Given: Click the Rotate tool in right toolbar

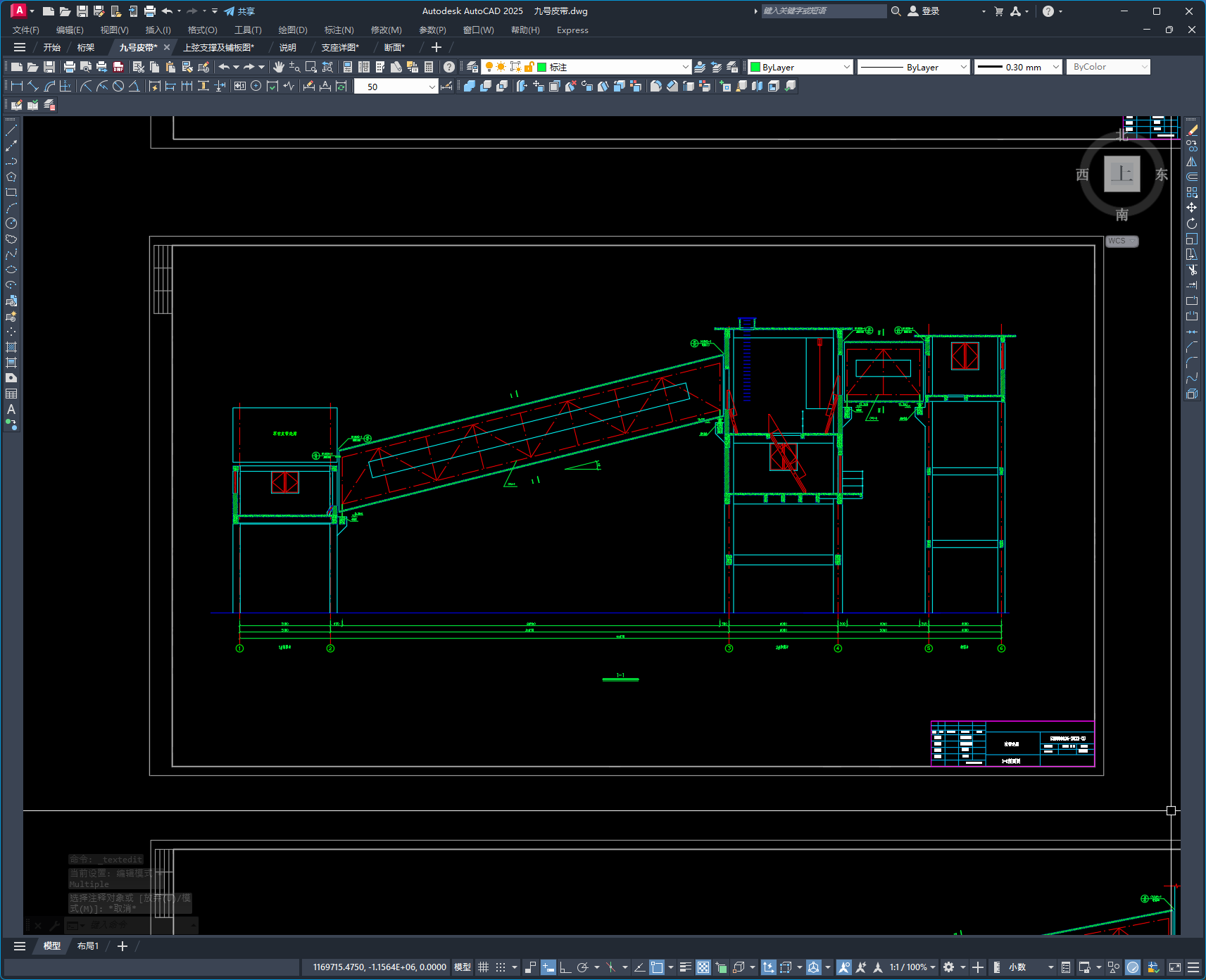Looking at the screenshot, I should pyautogui.click(x=1192, y=223).
